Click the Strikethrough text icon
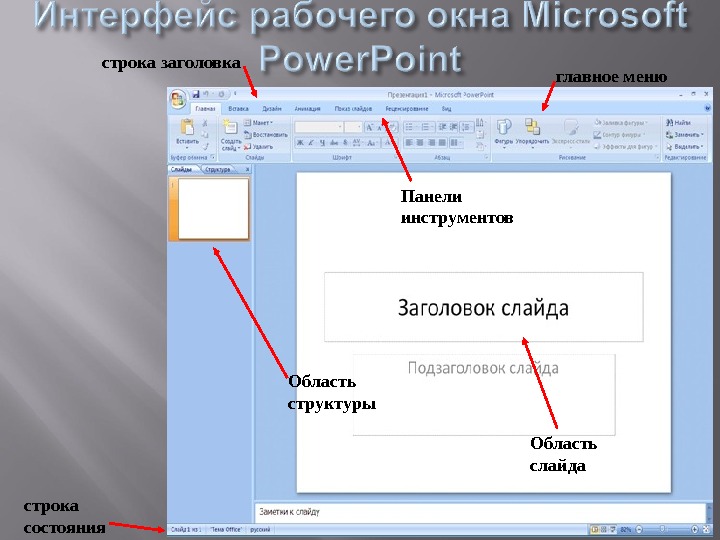 pyautogui.click(x=334, y=143)
